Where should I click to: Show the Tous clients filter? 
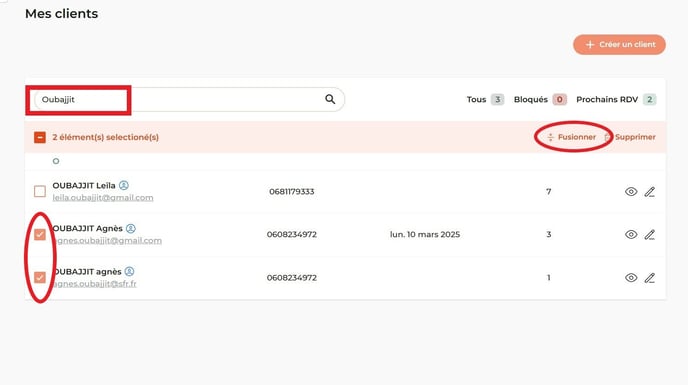coord(485,100)
